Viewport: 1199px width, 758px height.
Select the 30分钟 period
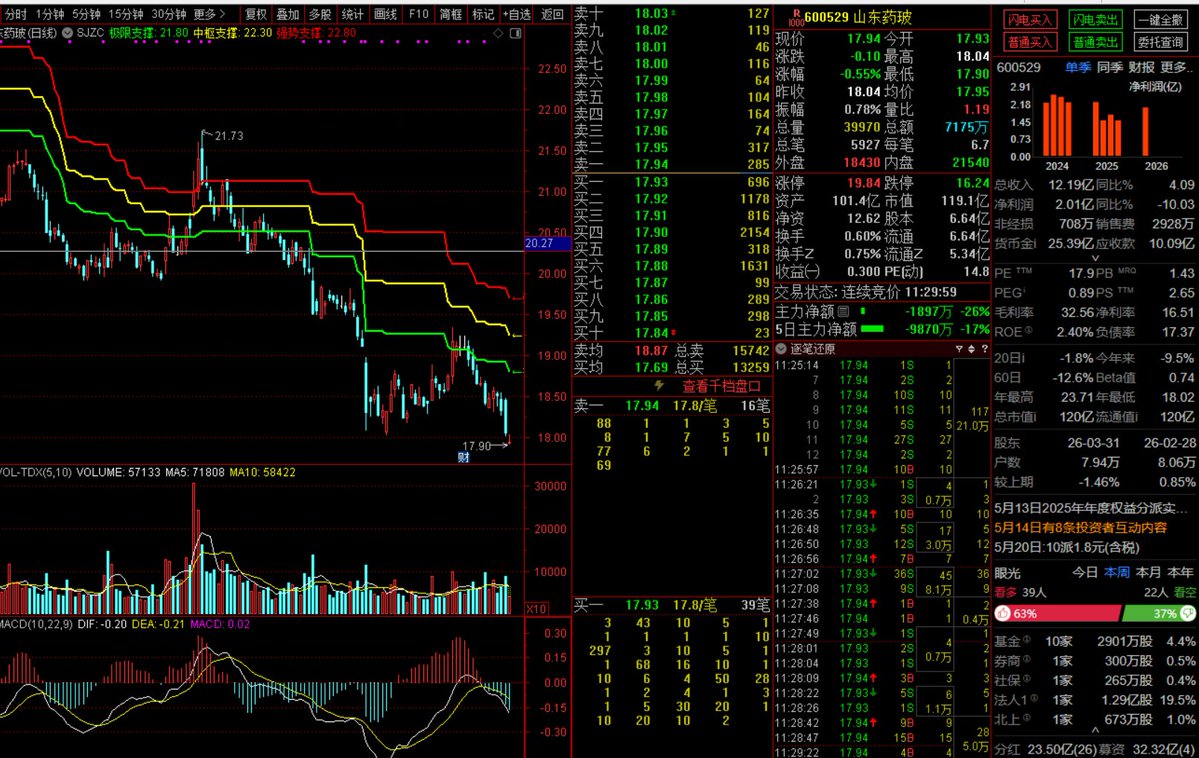(168, 14)
